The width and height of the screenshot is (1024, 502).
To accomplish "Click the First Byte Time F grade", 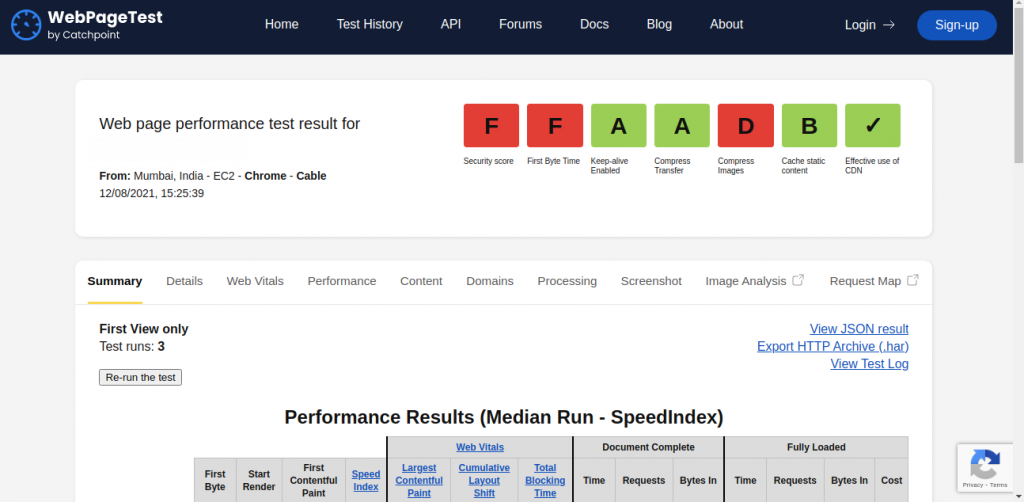I will pos(554,125).
